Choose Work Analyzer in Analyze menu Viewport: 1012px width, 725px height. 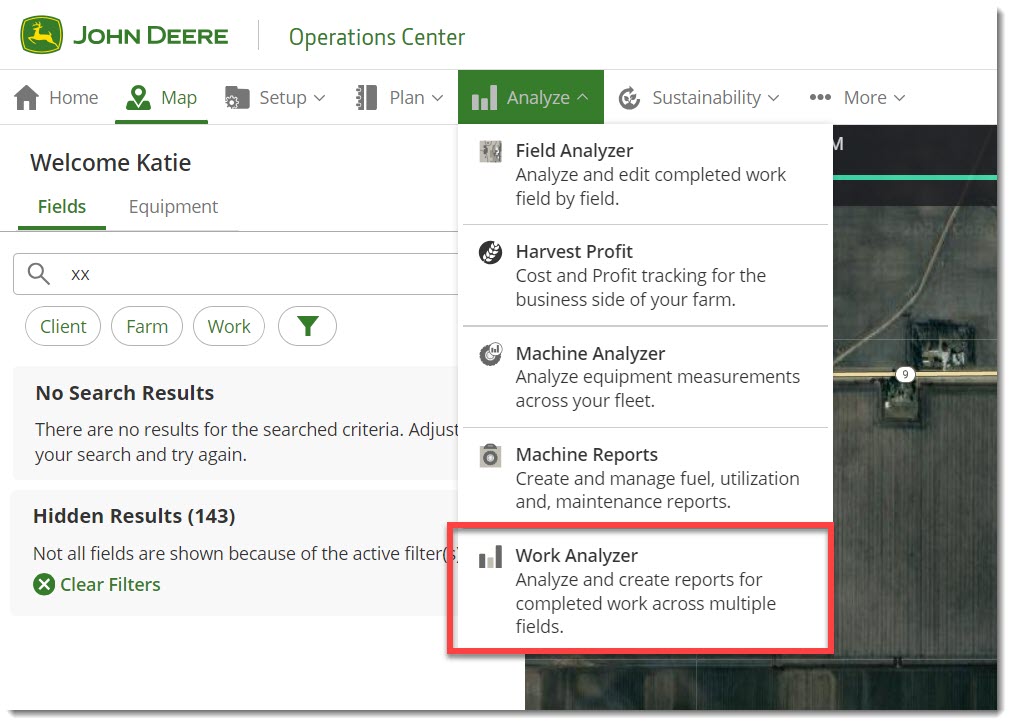576,556
